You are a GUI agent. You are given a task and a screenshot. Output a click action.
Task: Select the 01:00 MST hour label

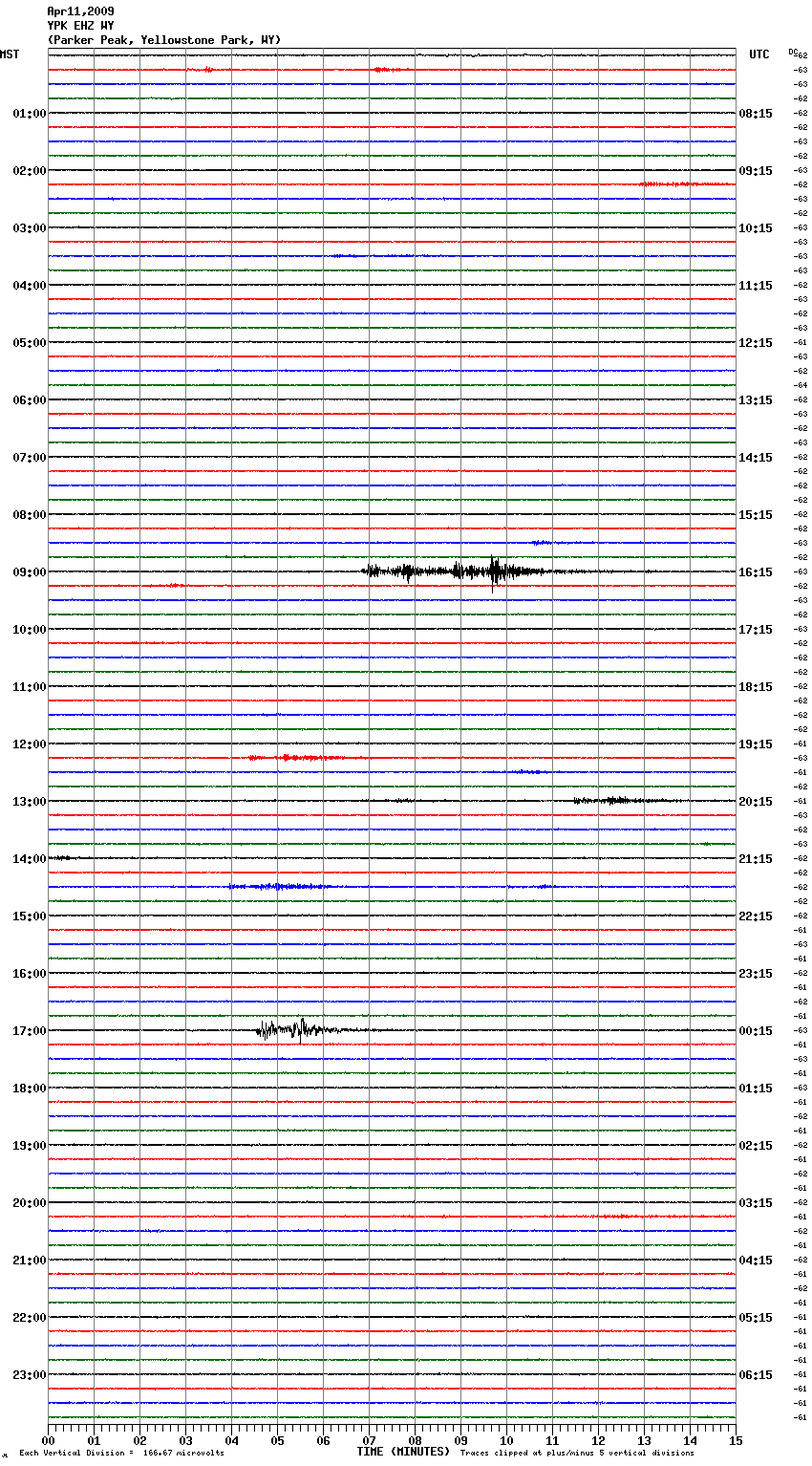30,114
